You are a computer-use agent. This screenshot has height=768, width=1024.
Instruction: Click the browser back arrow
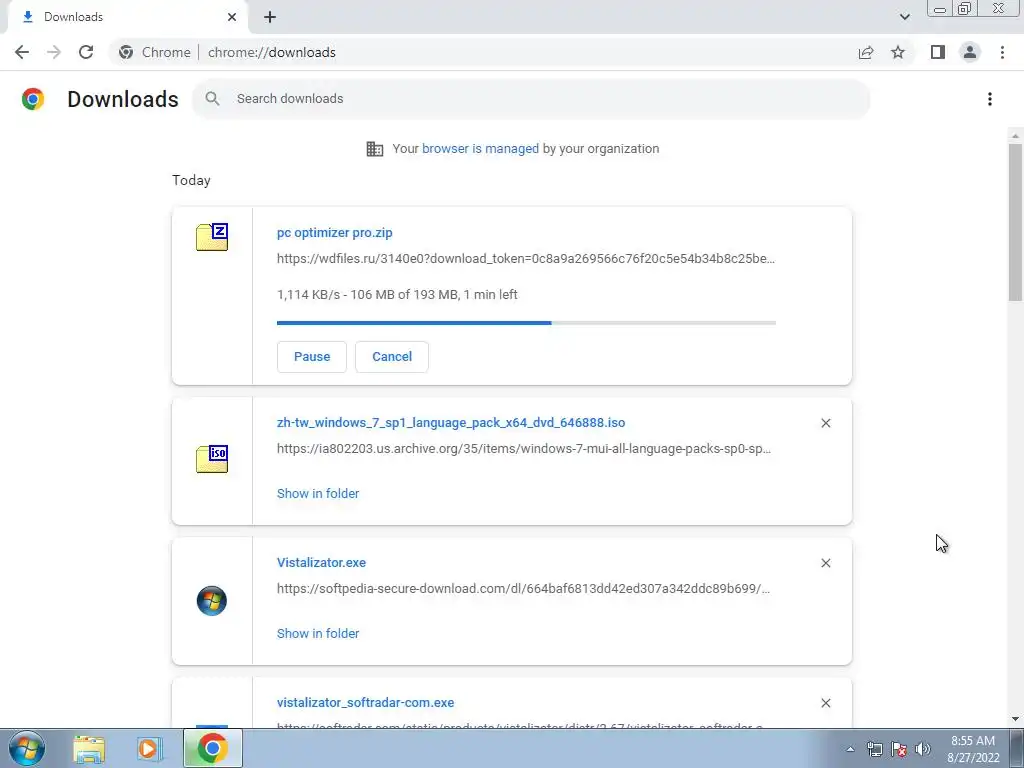[x=22, y=52]
